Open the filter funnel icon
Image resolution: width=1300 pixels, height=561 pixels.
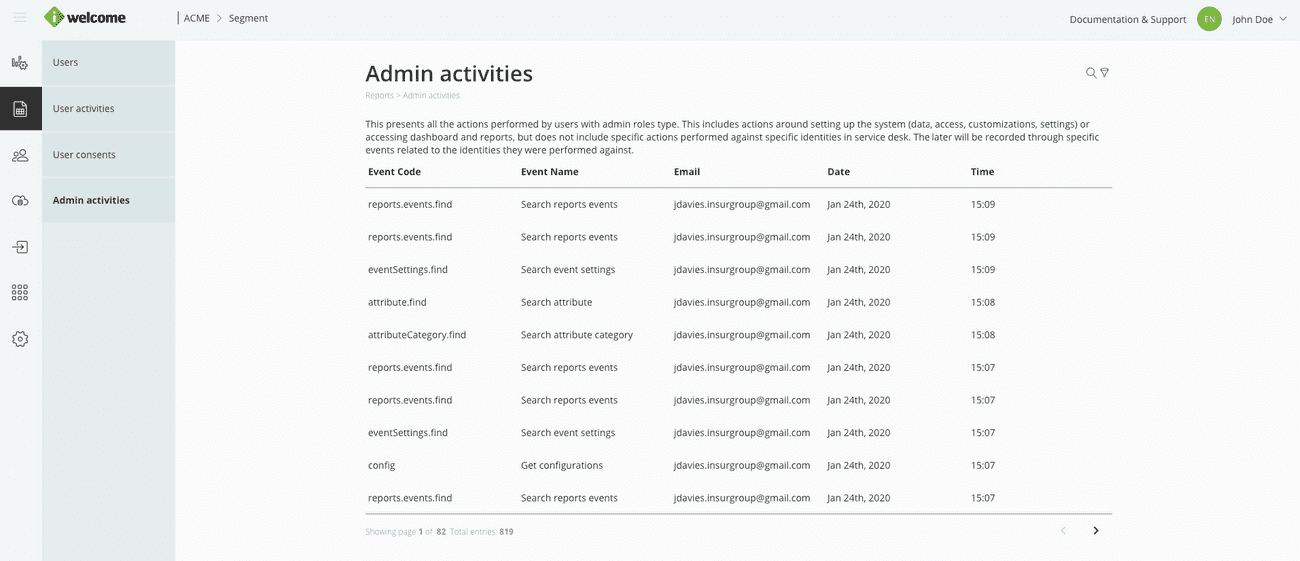[x=1105, y=73]
